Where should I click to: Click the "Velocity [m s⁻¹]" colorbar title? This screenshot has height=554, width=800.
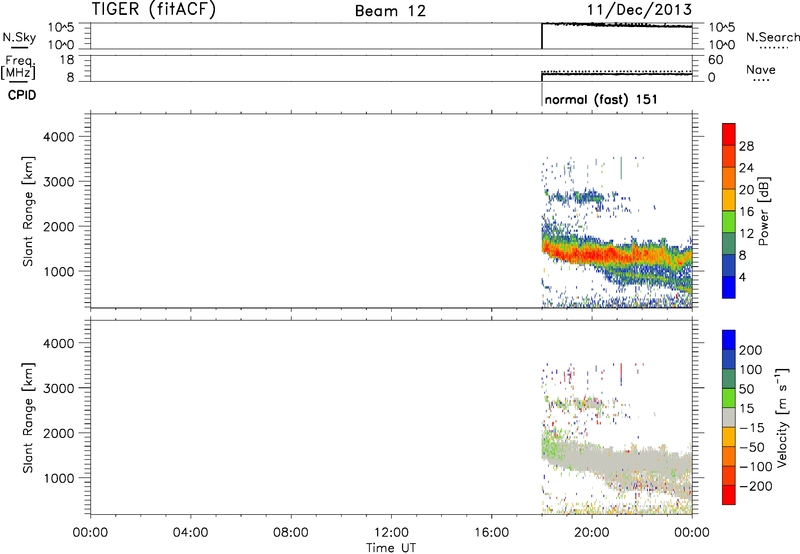pyautogui.click(x=781, y=417)
